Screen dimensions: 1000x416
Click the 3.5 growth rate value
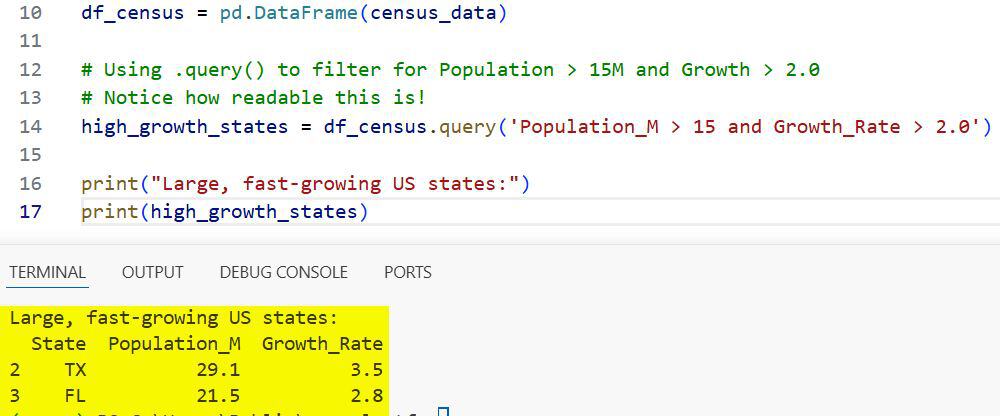click(x=366, y=370)
